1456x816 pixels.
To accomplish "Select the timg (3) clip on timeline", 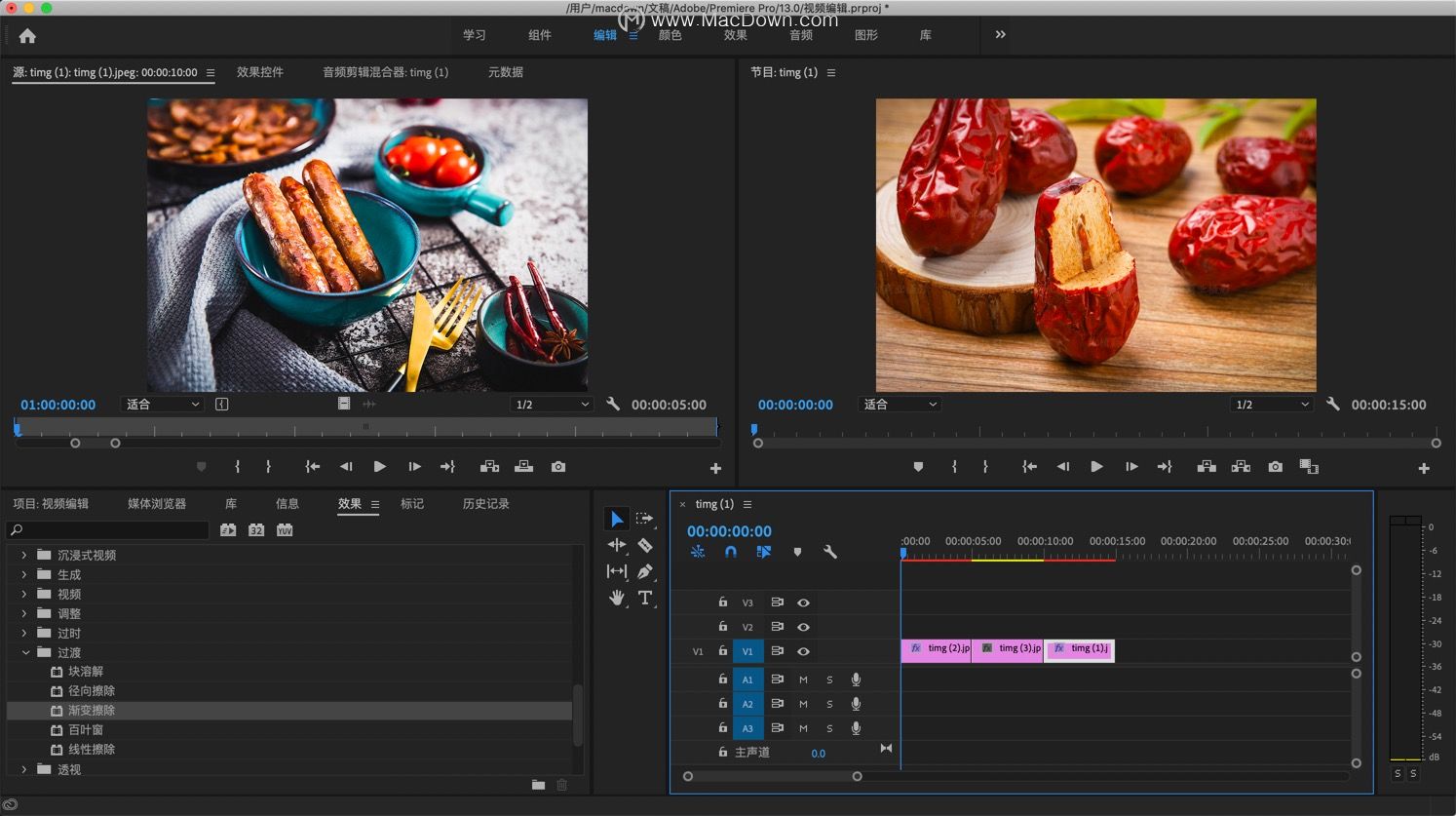I will (x=1008, y=649).
